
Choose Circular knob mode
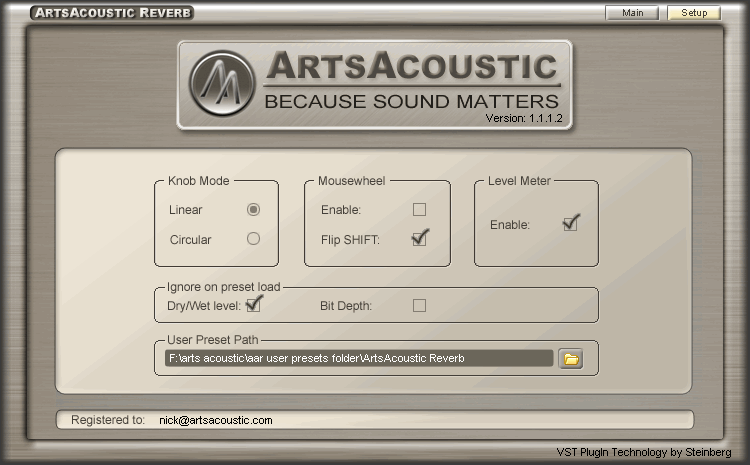[253, 239]
